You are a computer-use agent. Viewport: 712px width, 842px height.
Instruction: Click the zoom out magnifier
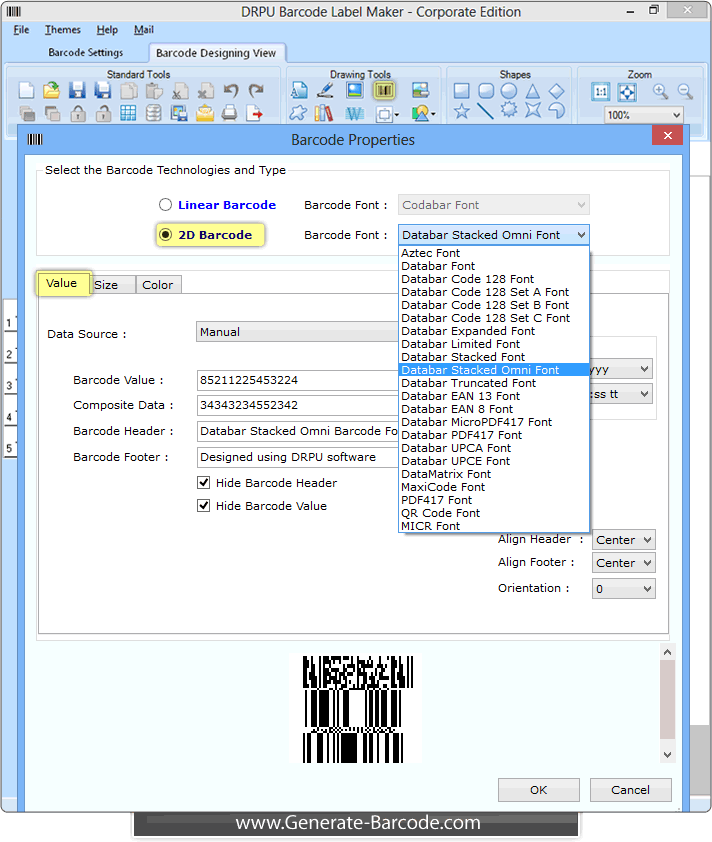click(x=685, y=92)
